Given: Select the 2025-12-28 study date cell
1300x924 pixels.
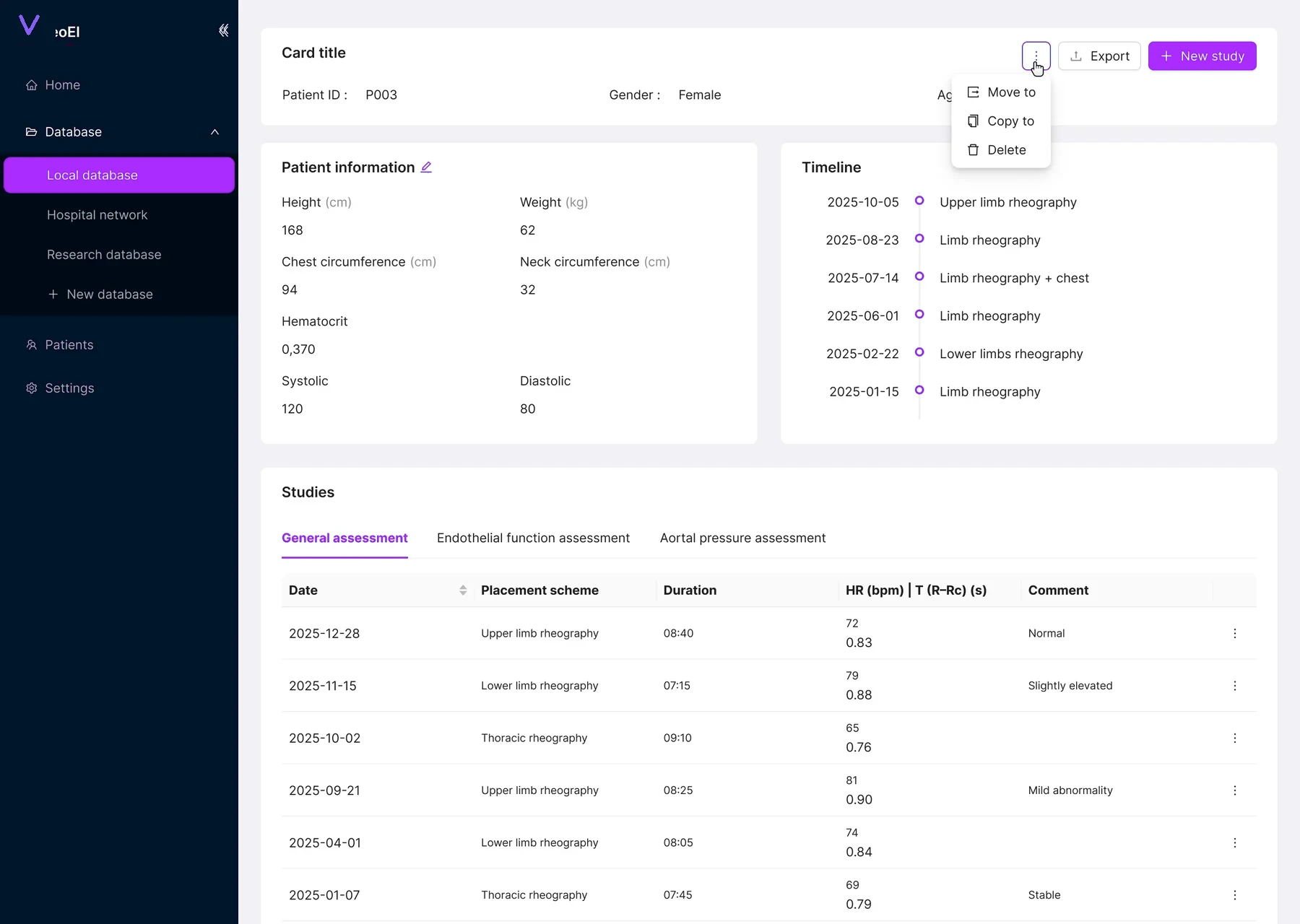Looking at the screenshot, I should (324, 634).
